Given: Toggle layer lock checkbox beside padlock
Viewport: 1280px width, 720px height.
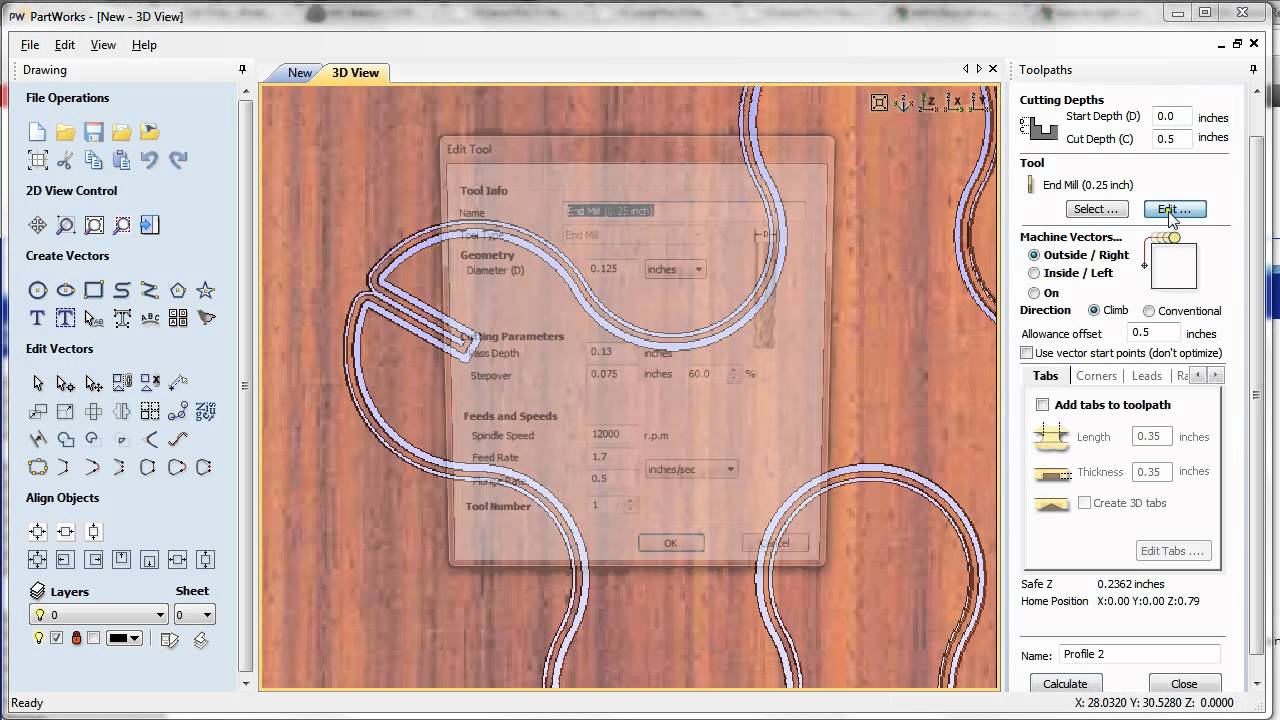Looking at the screenshot, I should (x=93, y=638).
